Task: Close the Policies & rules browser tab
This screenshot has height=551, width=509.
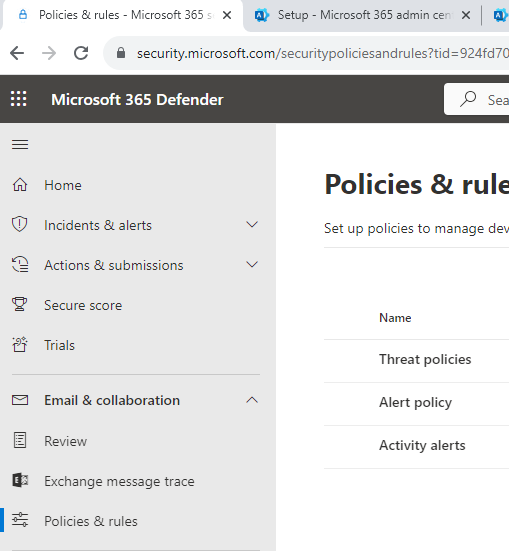Action: (x=227, y=15)
